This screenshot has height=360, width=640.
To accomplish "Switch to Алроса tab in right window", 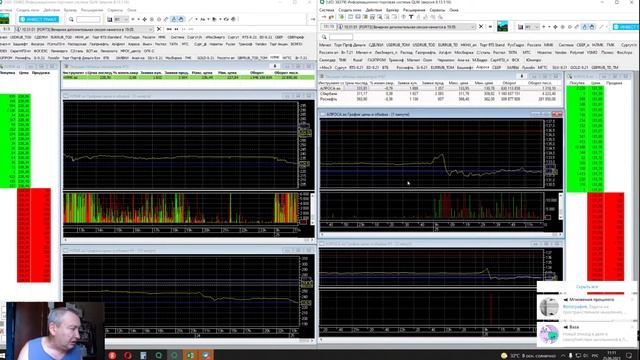I will point(482,67).
